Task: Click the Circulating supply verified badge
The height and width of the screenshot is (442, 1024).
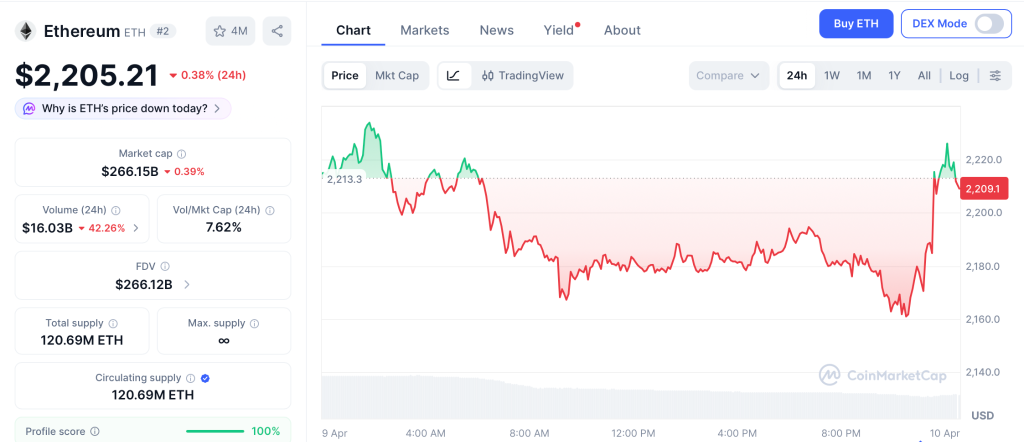Action: click(205, 378)
